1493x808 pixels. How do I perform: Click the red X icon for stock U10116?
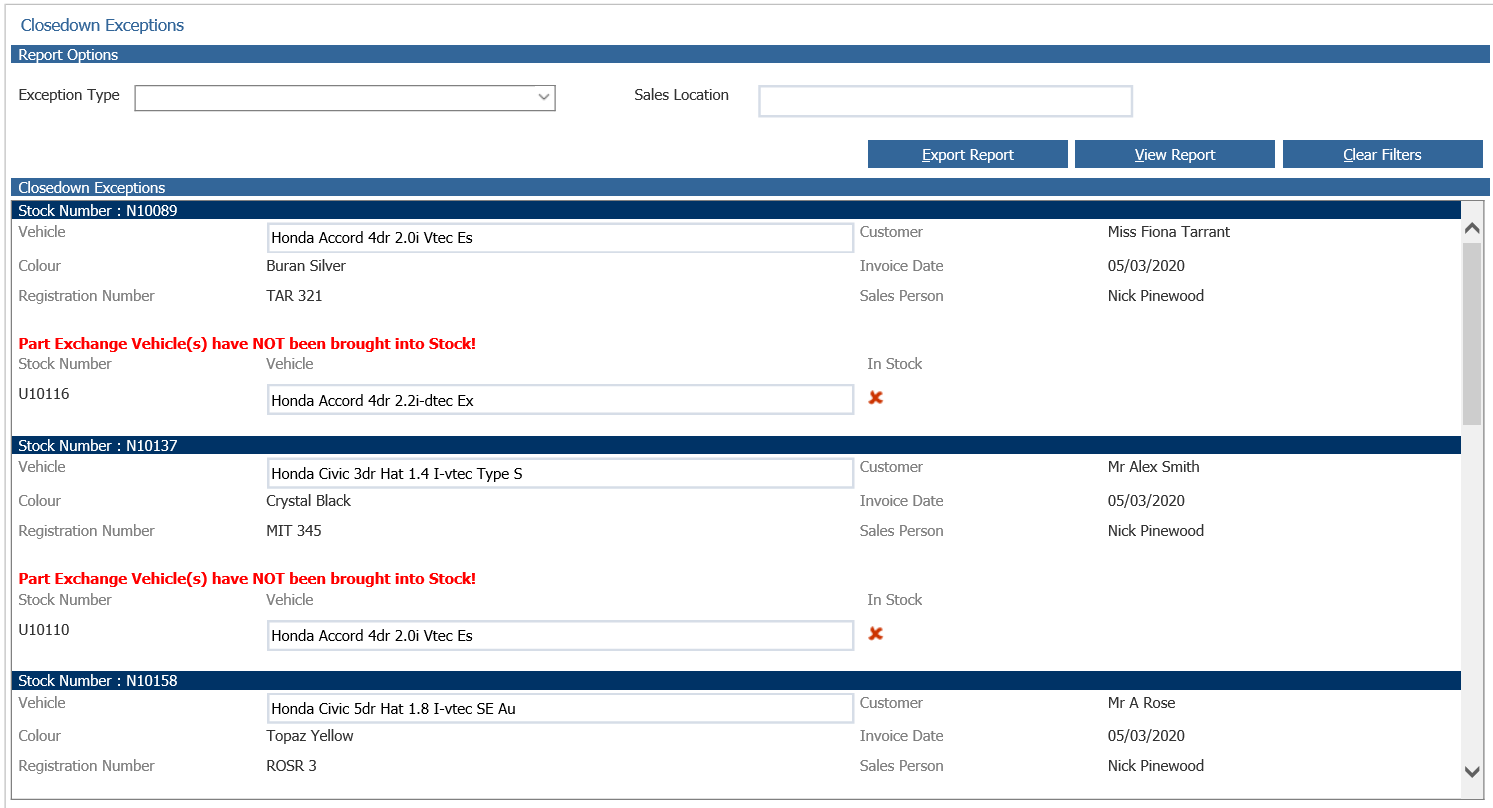[x=875, y=398]
